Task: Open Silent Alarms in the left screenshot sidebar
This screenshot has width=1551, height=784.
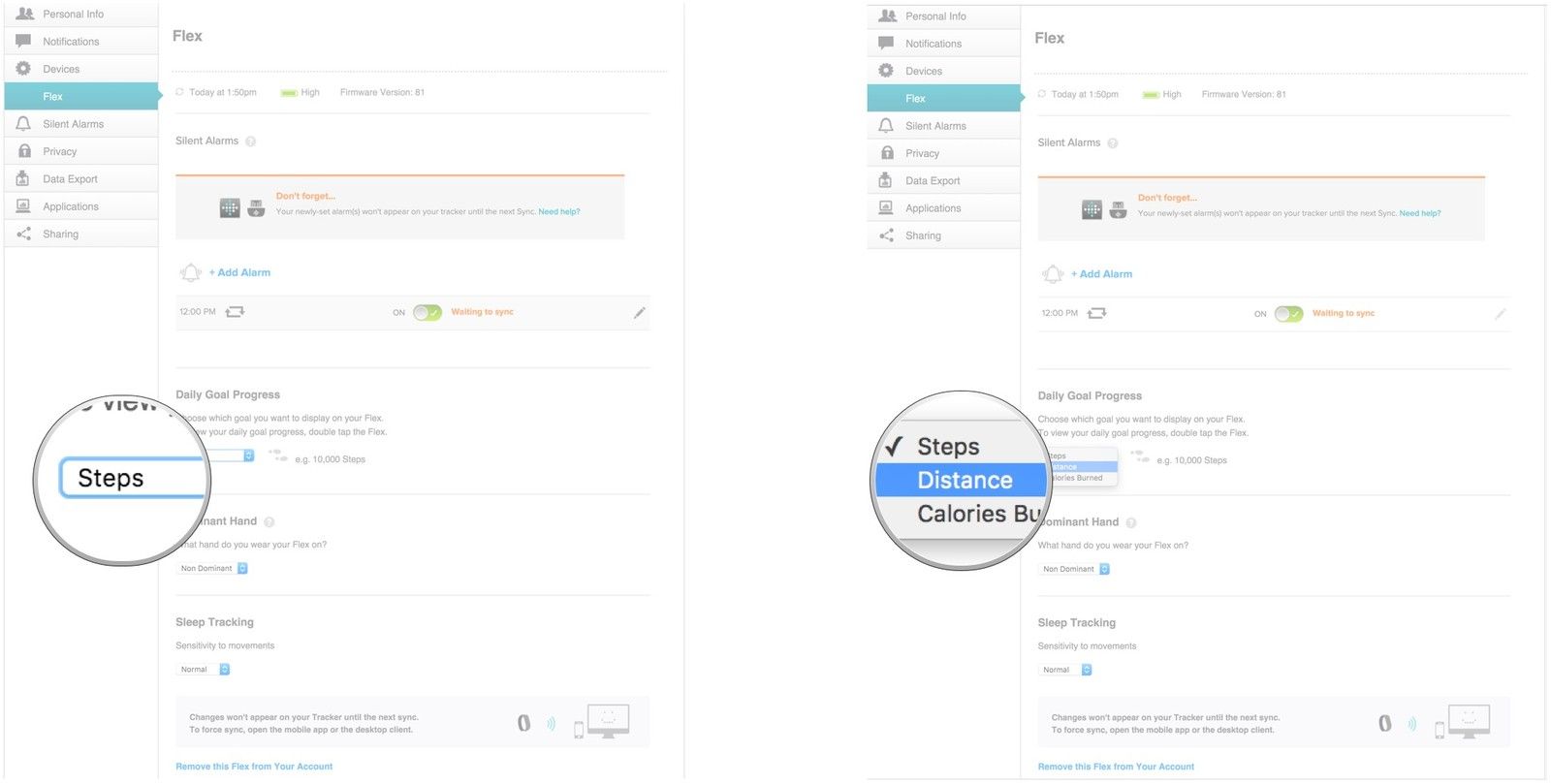Action: pos(73,124)
